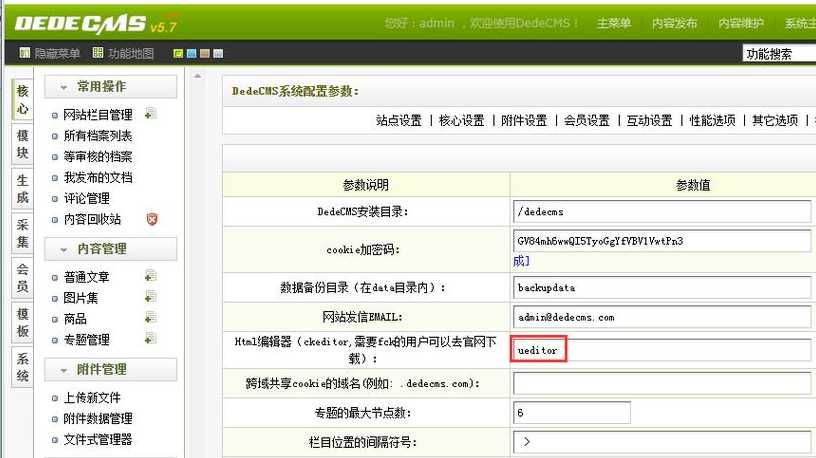
Task: Select the light grey theme swatch
Action: coord(219,53)
